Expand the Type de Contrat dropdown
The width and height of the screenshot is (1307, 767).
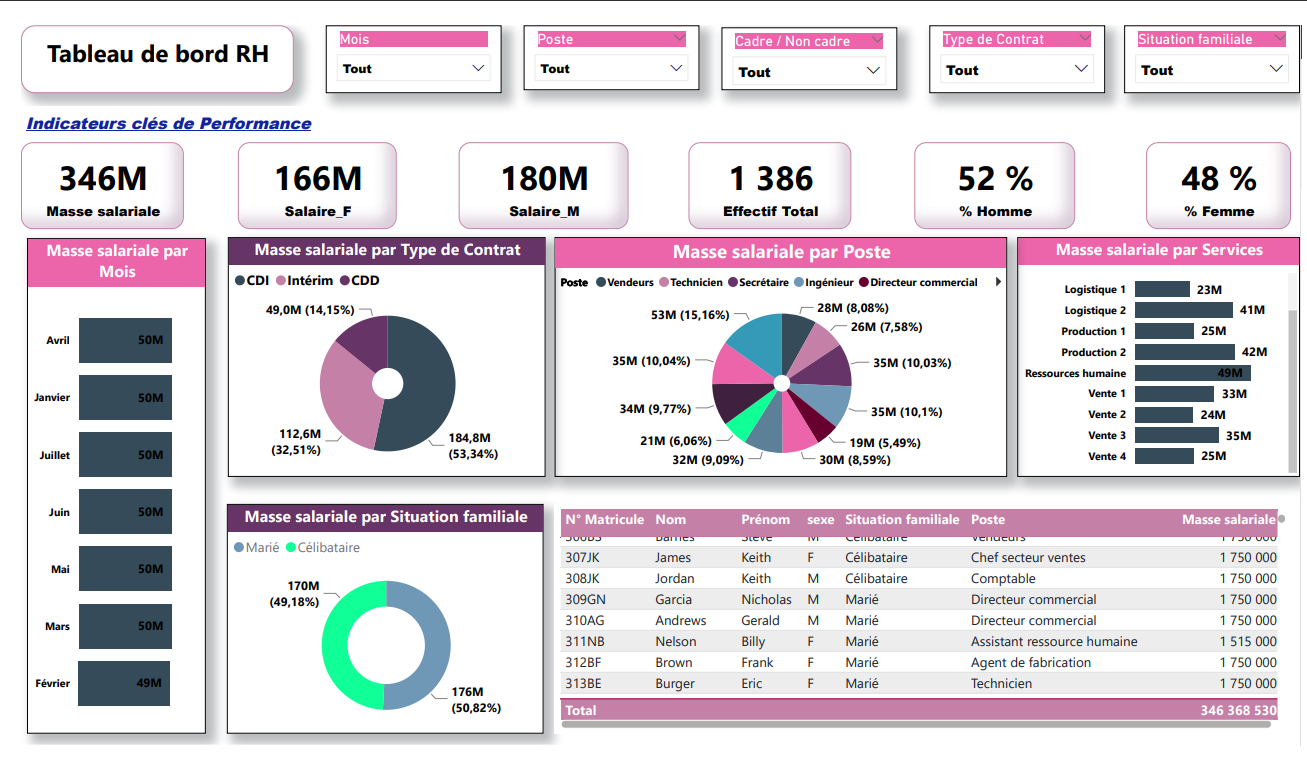click(1081, 70)
